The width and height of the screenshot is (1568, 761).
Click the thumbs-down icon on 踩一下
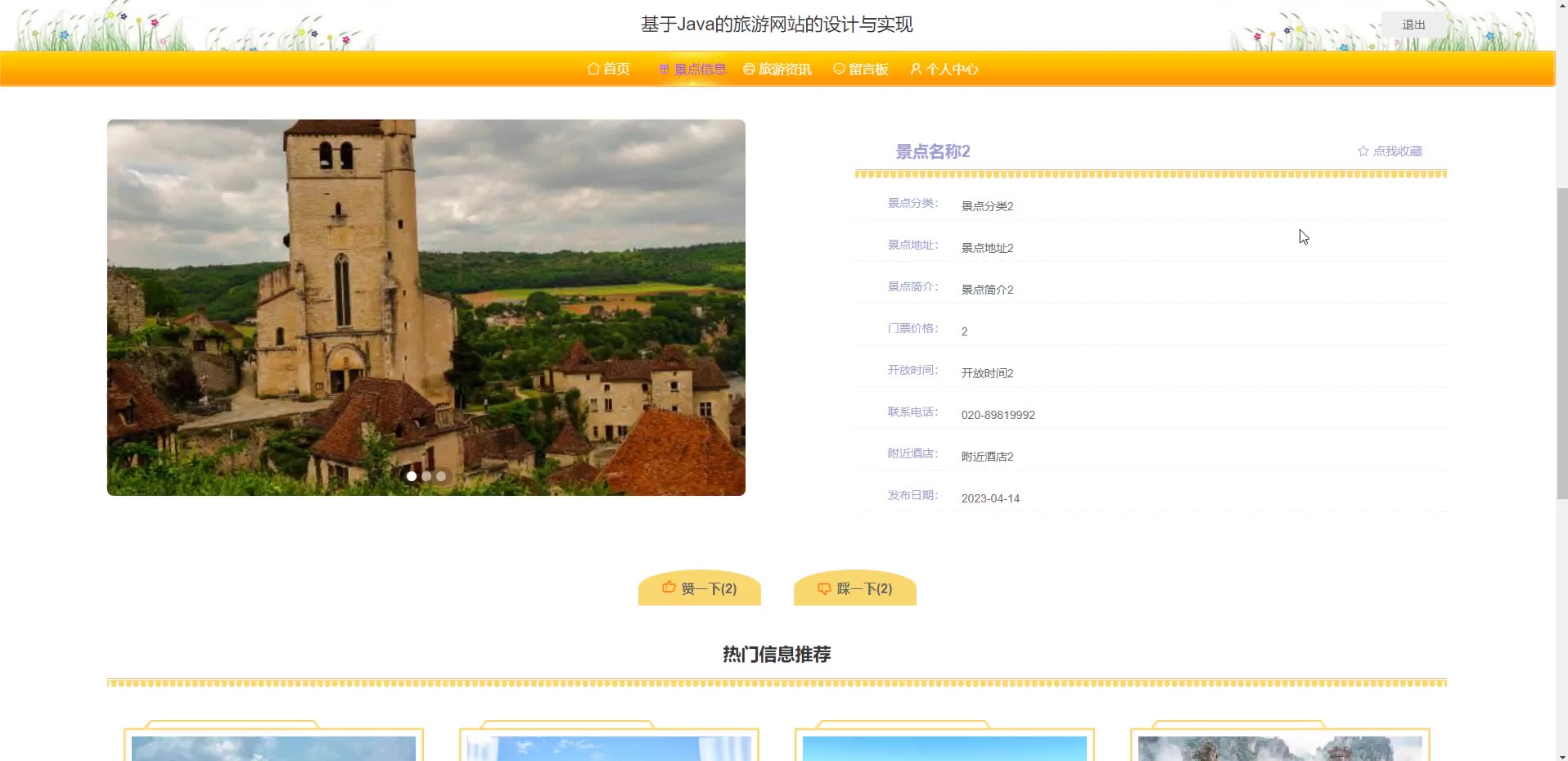[x=824, y=588]
